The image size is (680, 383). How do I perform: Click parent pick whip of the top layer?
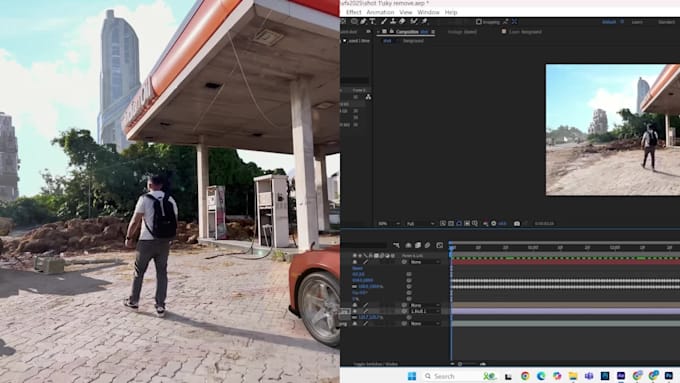pyautogui.click(x=404, y=262)
